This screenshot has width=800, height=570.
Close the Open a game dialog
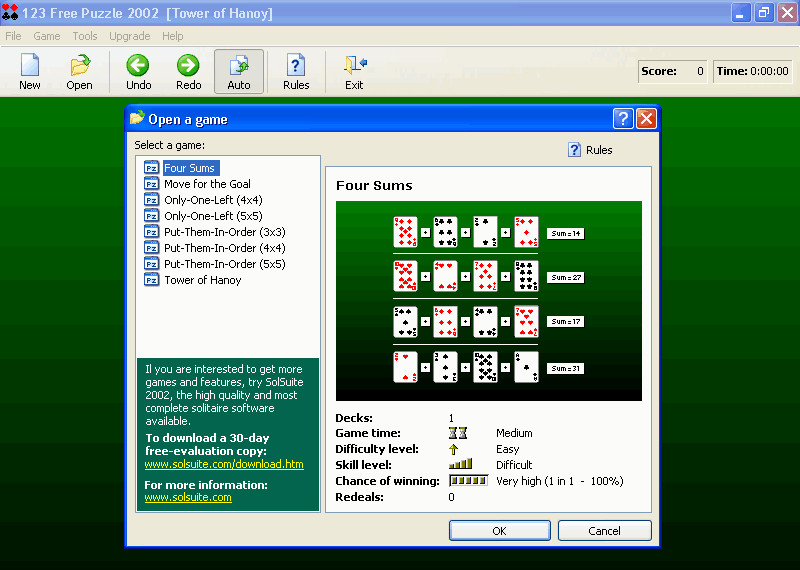tap(646, 119)
